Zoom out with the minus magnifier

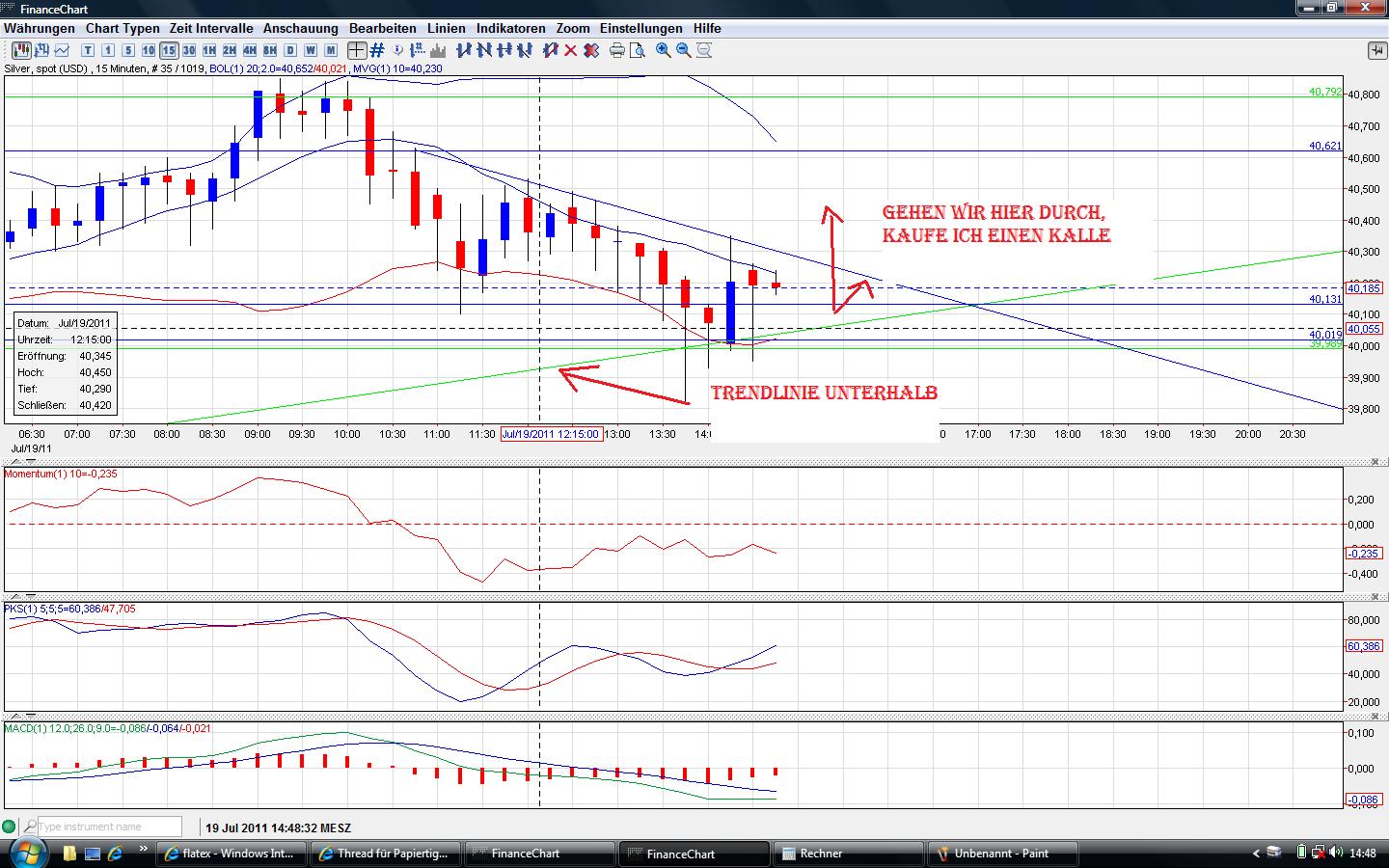(x=684, y=50)
